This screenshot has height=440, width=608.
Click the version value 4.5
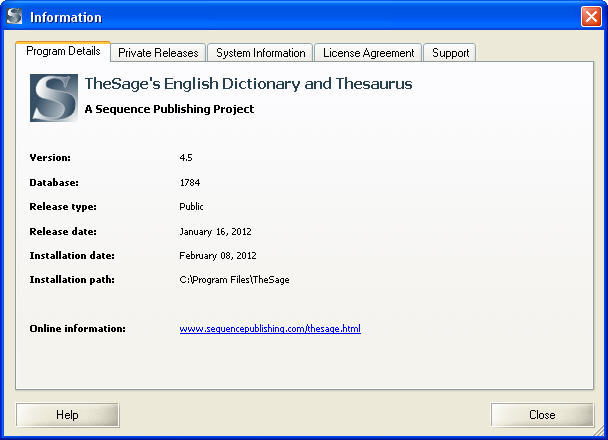point(186,157)
